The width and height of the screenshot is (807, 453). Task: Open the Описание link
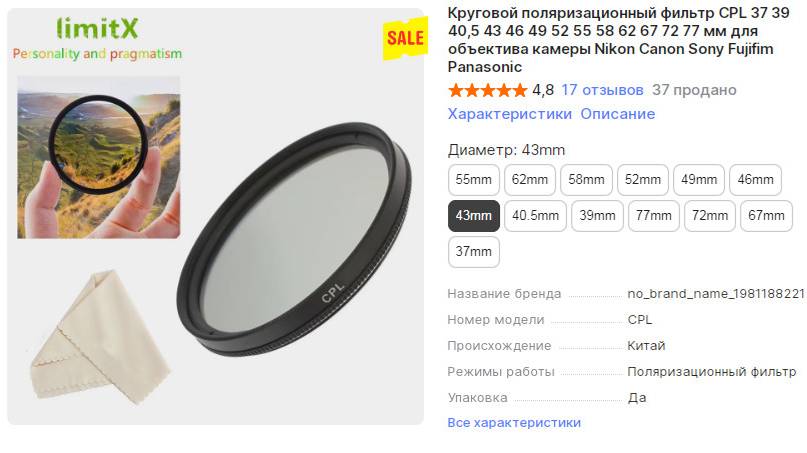[618, 114]
